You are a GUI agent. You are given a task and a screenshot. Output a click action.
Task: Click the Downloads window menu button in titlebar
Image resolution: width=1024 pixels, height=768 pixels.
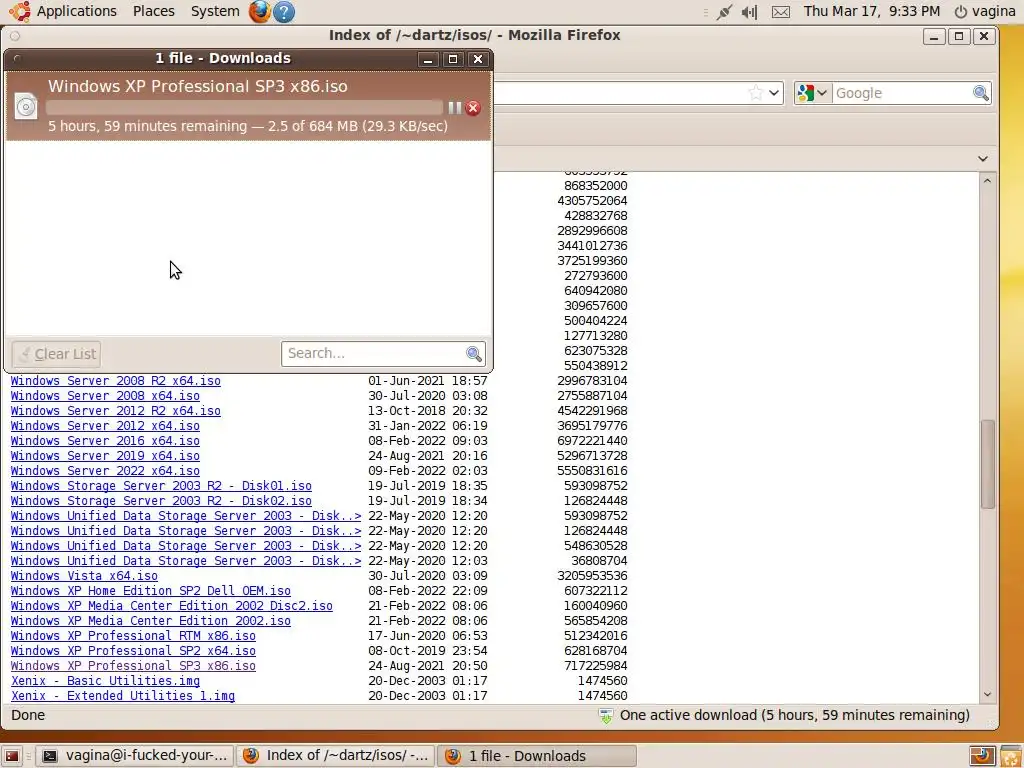tap(17, 59)
